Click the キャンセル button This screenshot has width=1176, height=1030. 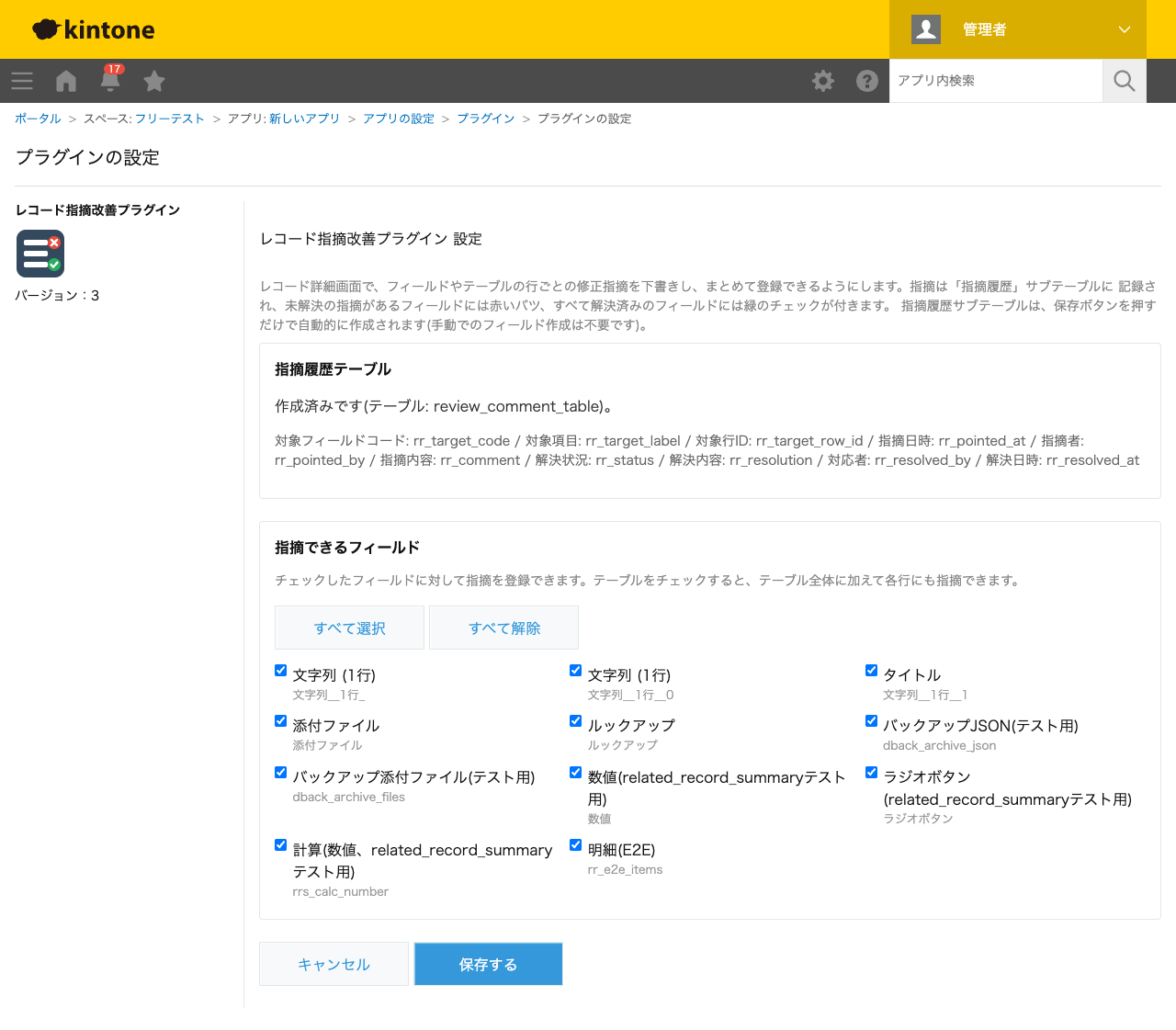click(334, 964)
